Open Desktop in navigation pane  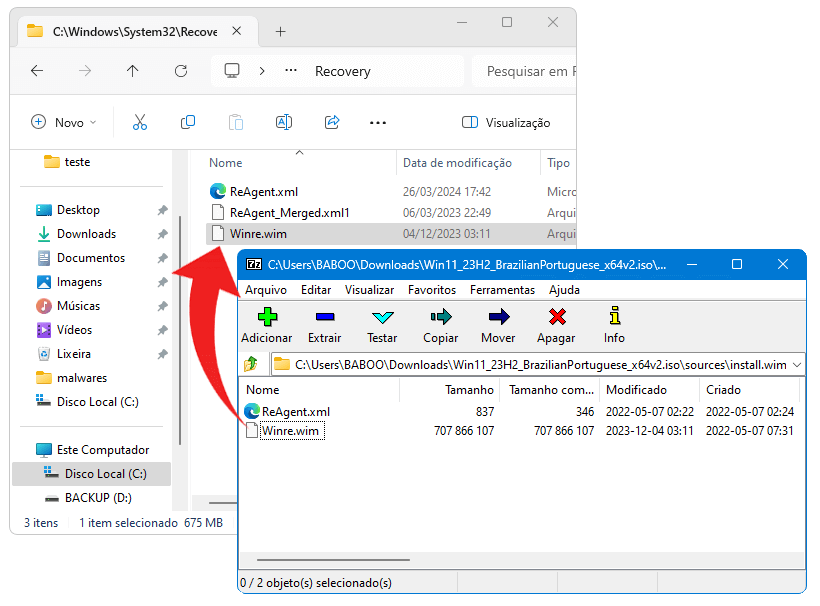(x=78, y=210)
